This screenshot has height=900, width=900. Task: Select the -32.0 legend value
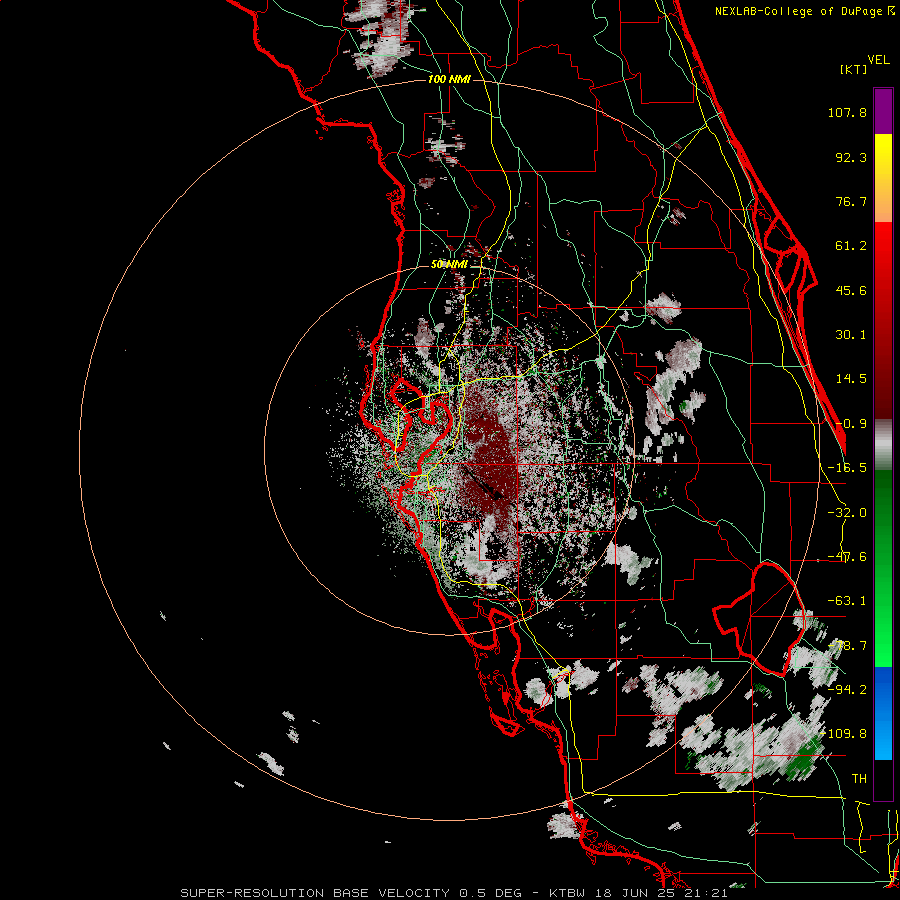(x=847, y=513)
